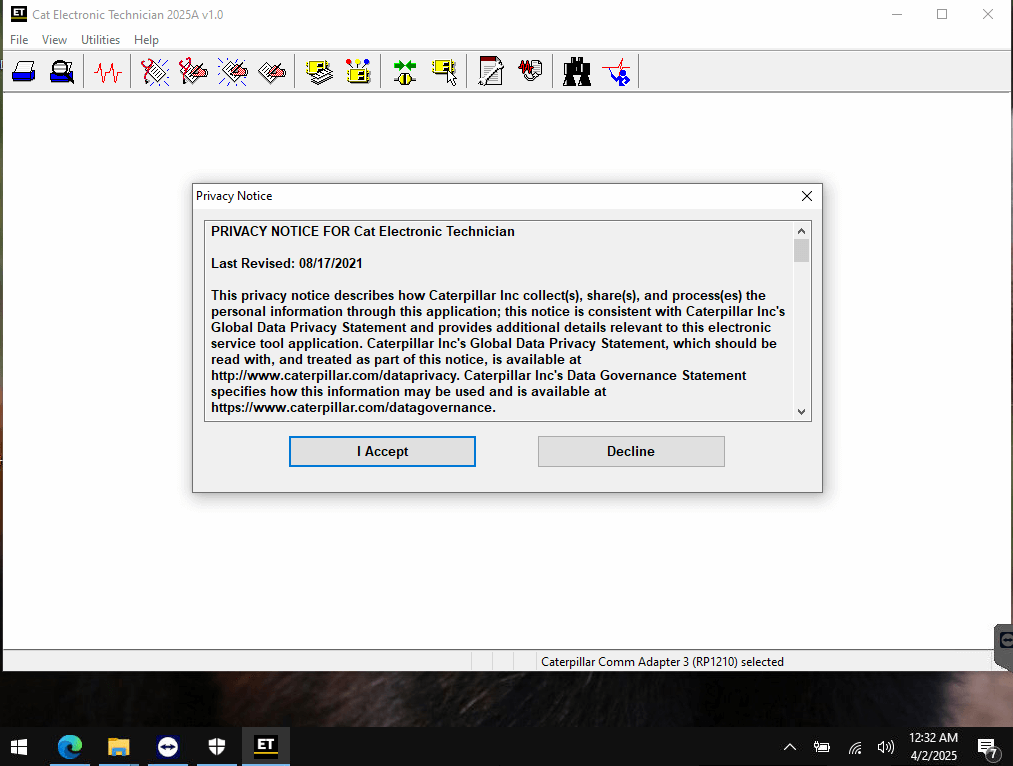
Task: Show hidden system tray icons
Action: coord(789,747)
